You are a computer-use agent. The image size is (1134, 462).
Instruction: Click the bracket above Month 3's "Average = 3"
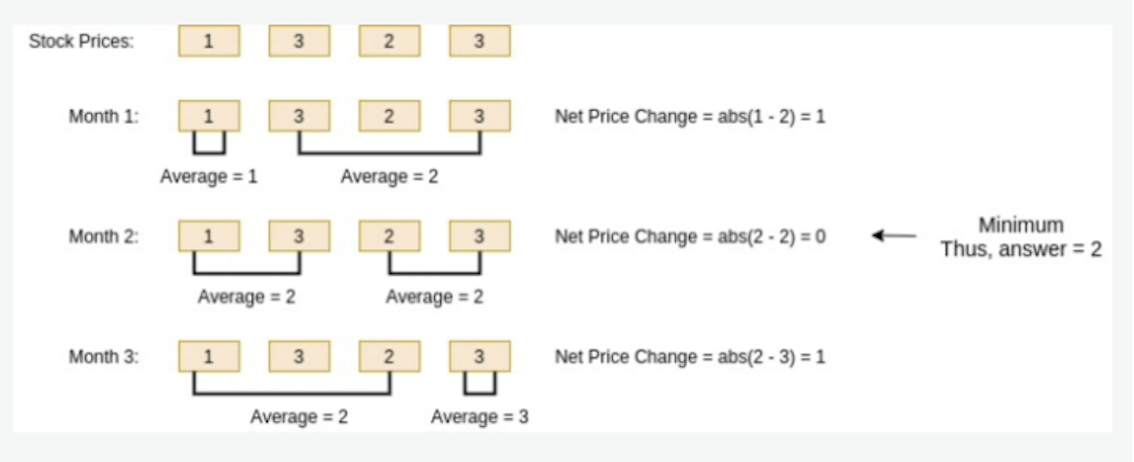point(480,387)
